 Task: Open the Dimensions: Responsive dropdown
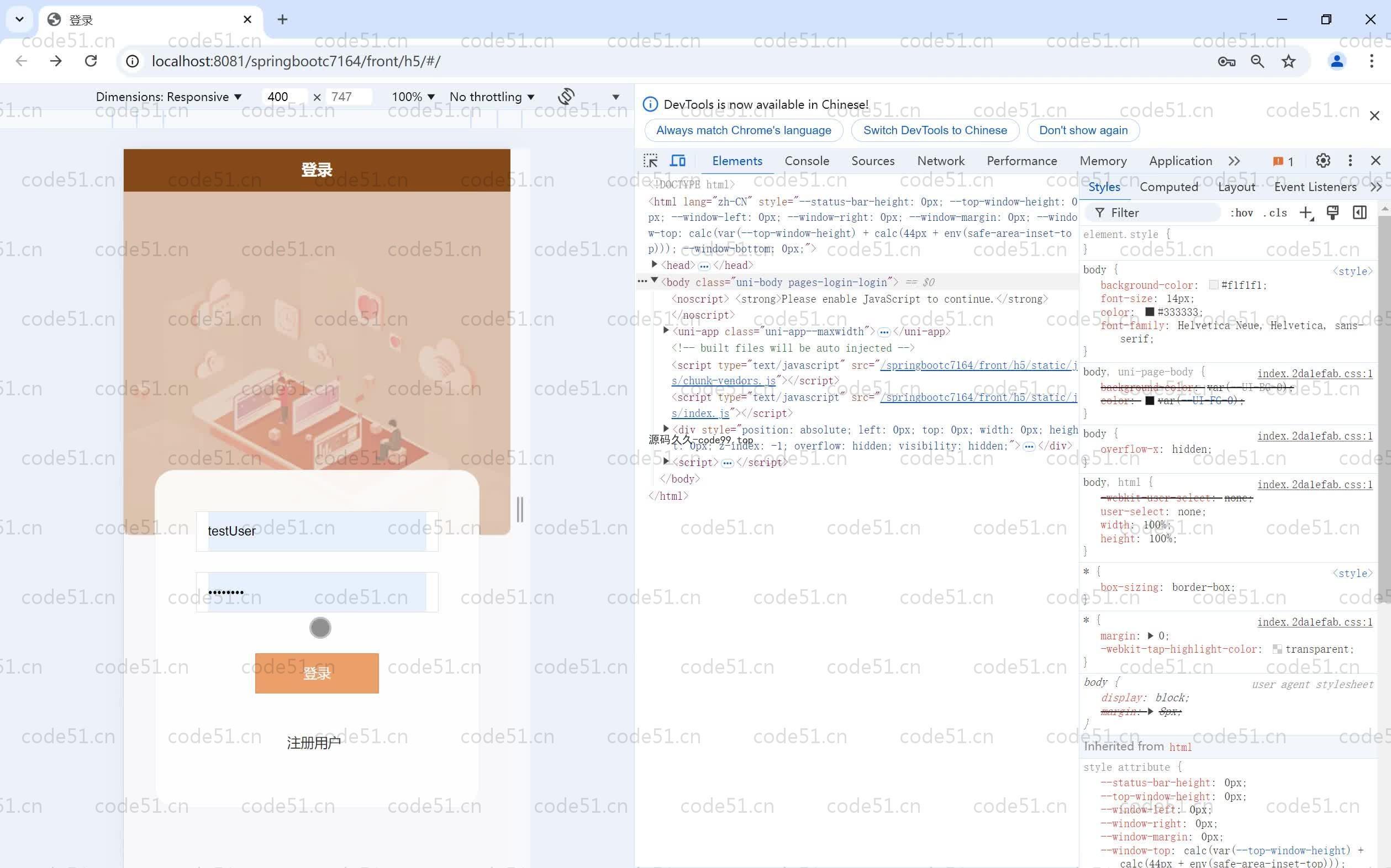[168, 97]
